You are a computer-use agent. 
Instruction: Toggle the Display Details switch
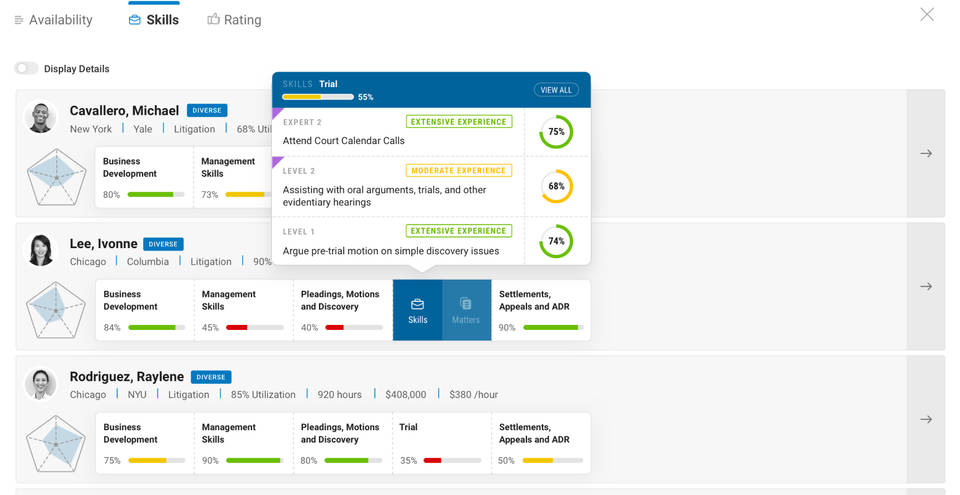26,68
